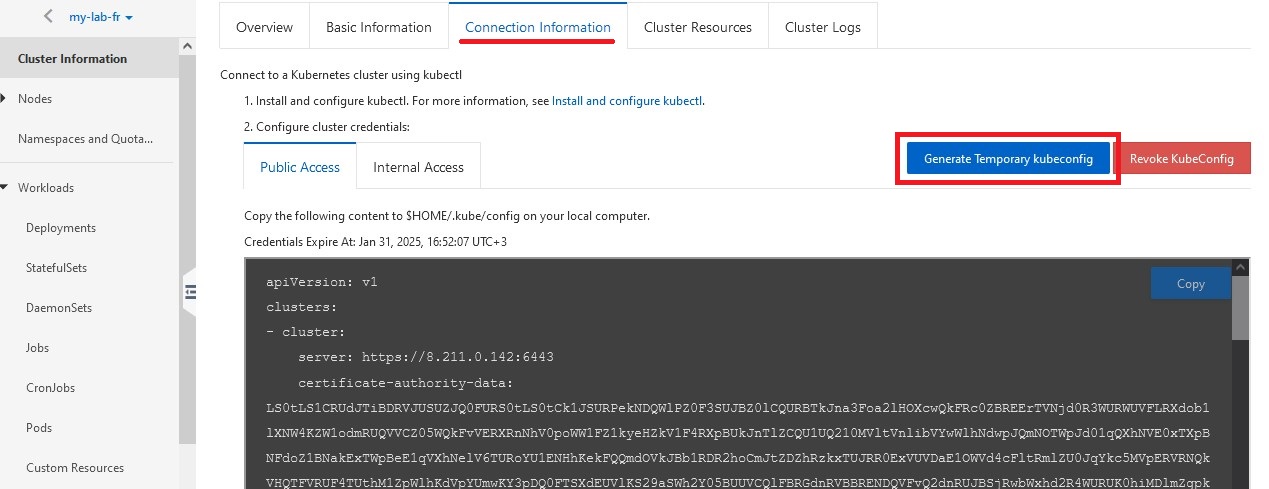Open Install and configure kubectl link
Image resolution: width=1269 pixels, height=489 pixels.
627,101
